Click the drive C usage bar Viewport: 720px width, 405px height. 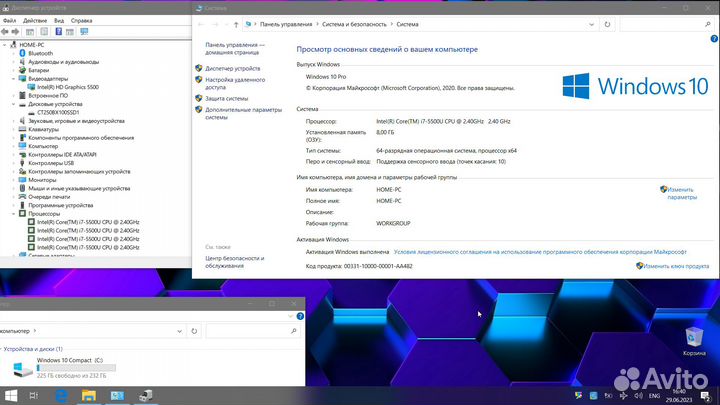[76, 368]
